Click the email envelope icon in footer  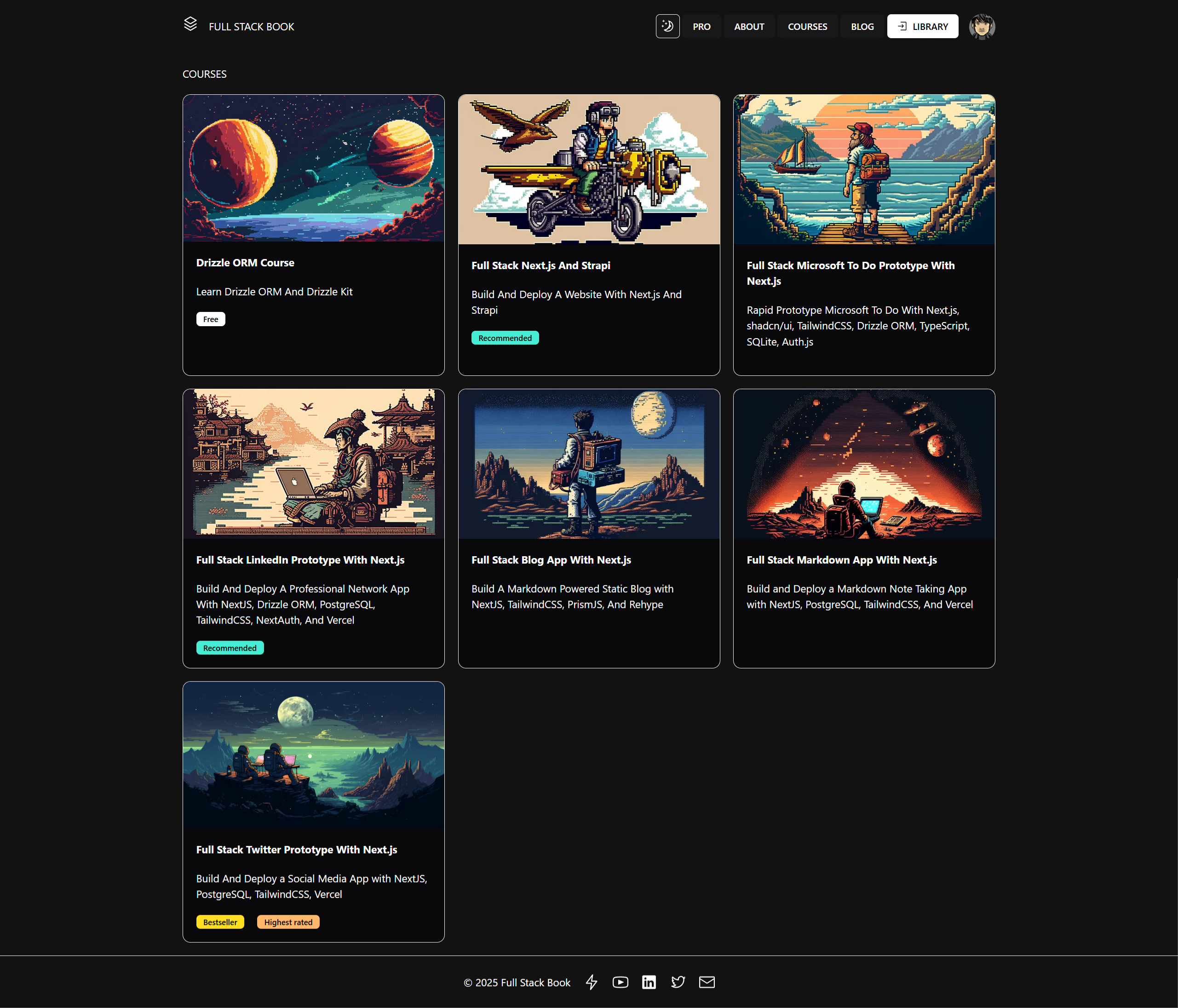tap(707, 982)
